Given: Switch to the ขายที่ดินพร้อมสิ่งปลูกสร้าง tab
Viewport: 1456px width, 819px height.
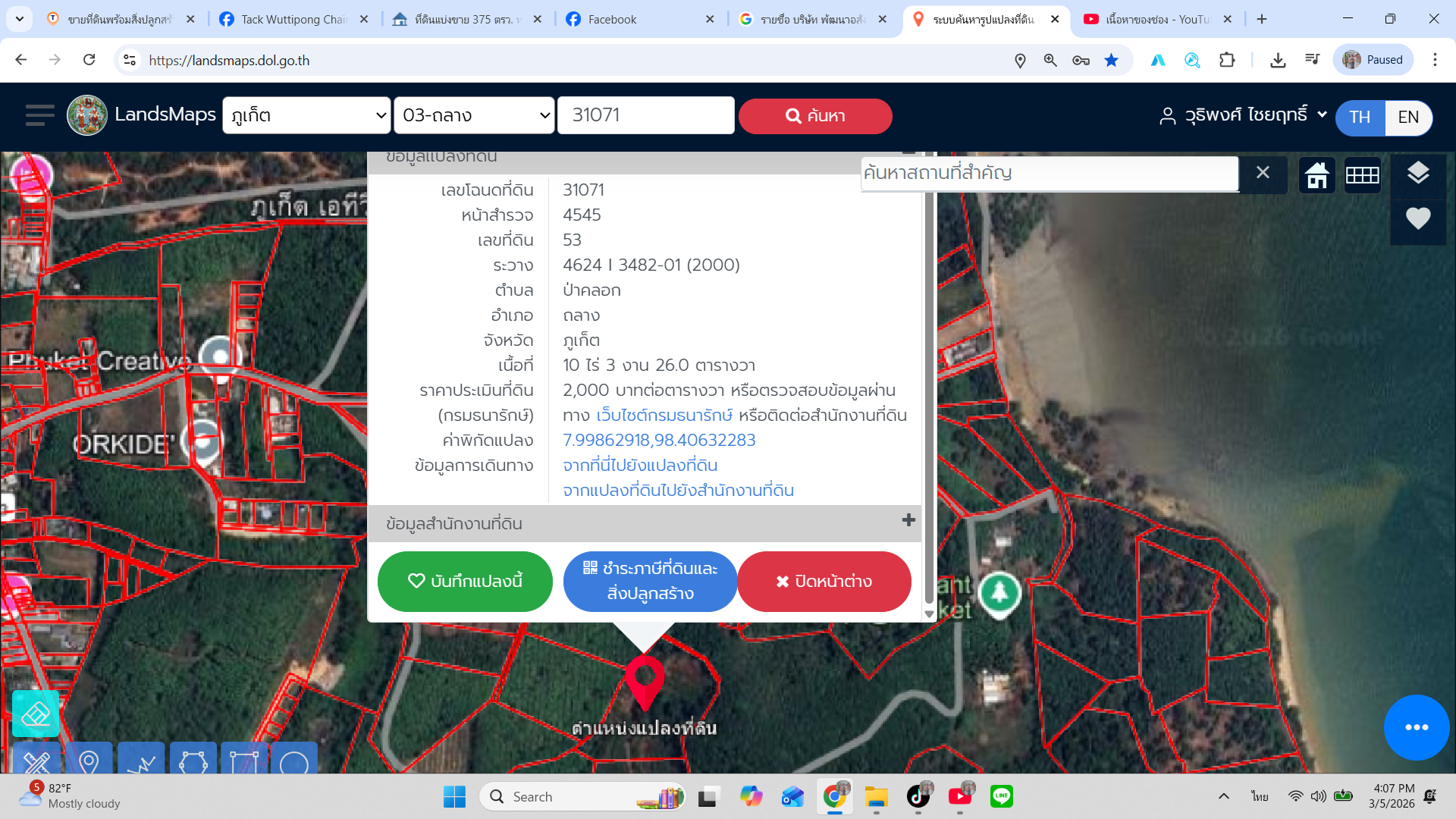Looking at the screenshot, I should pos(120,19).
